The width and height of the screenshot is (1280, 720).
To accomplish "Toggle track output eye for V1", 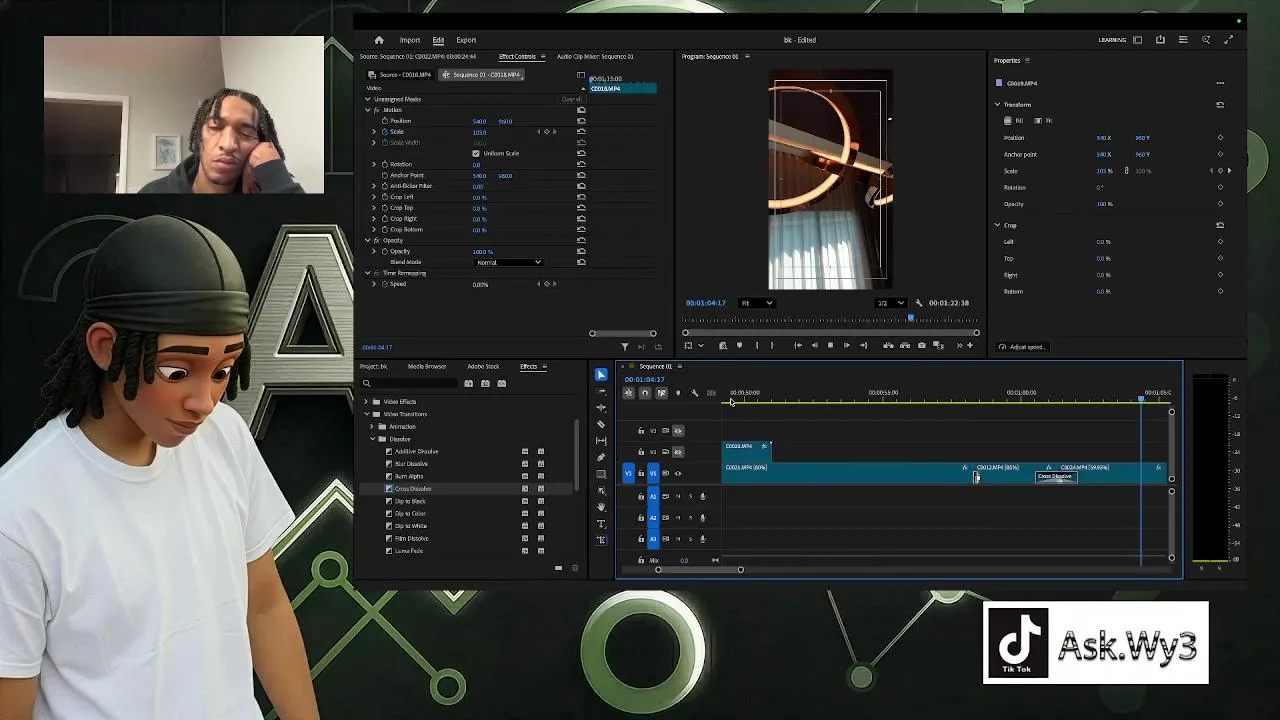I will [x=678, y=473].
